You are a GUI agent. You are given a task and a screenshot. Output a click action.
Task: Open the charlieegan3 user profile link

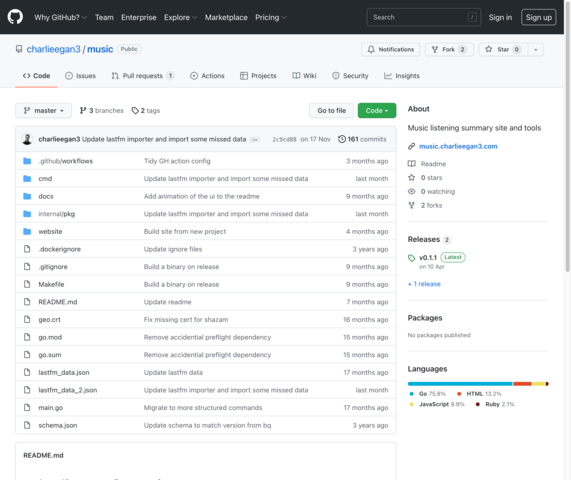[53, 49]
